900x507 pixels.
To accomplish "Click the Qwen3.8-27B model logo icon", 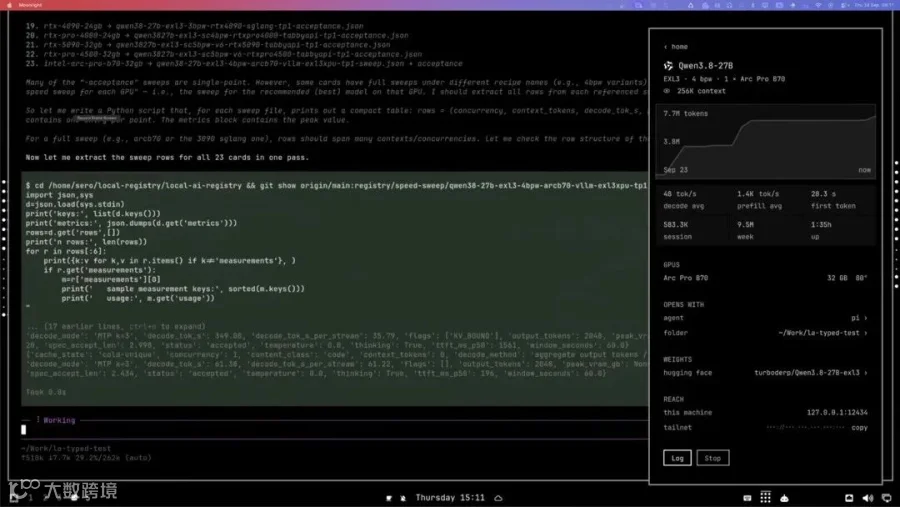I will [668, 65].
